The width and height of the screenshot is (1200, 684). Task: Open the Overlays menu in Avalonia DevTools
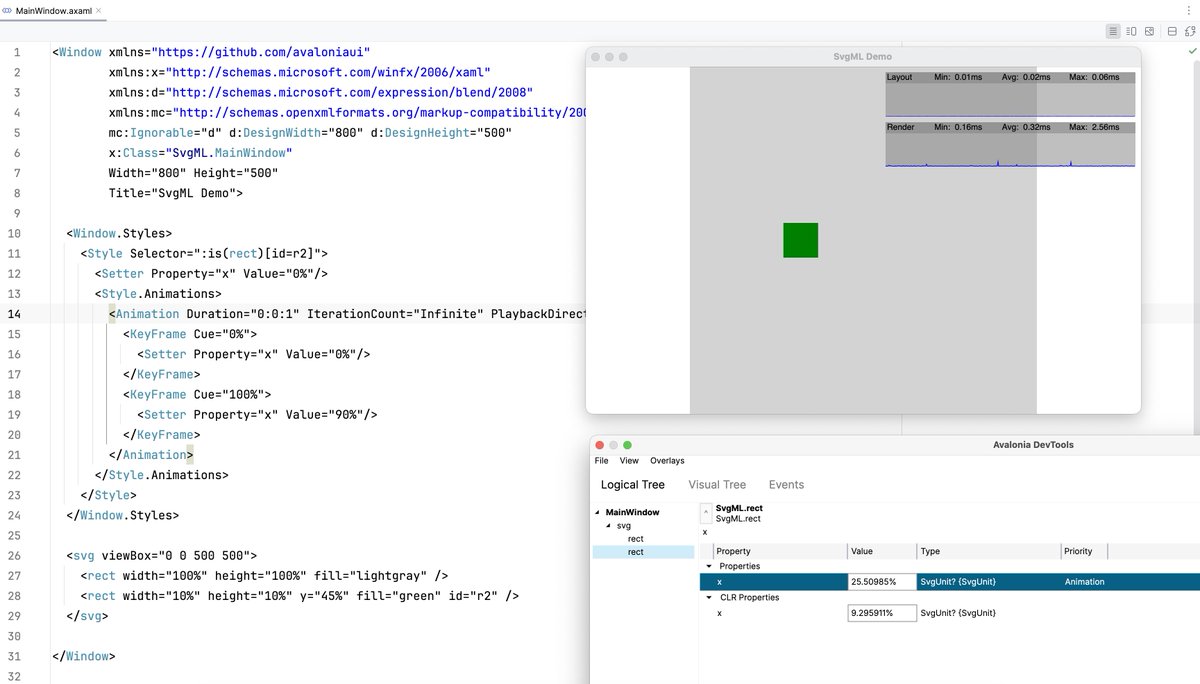(x=667, y=461)
